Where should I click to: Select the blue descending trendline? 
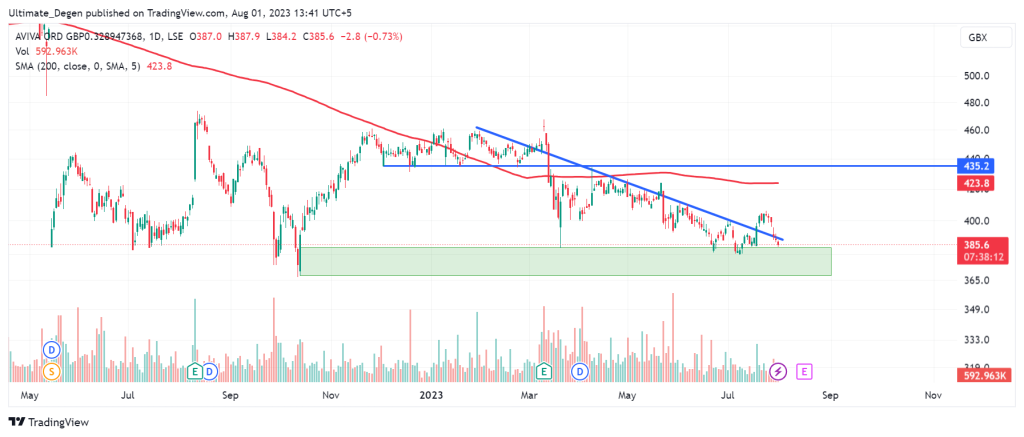point(630,184)
